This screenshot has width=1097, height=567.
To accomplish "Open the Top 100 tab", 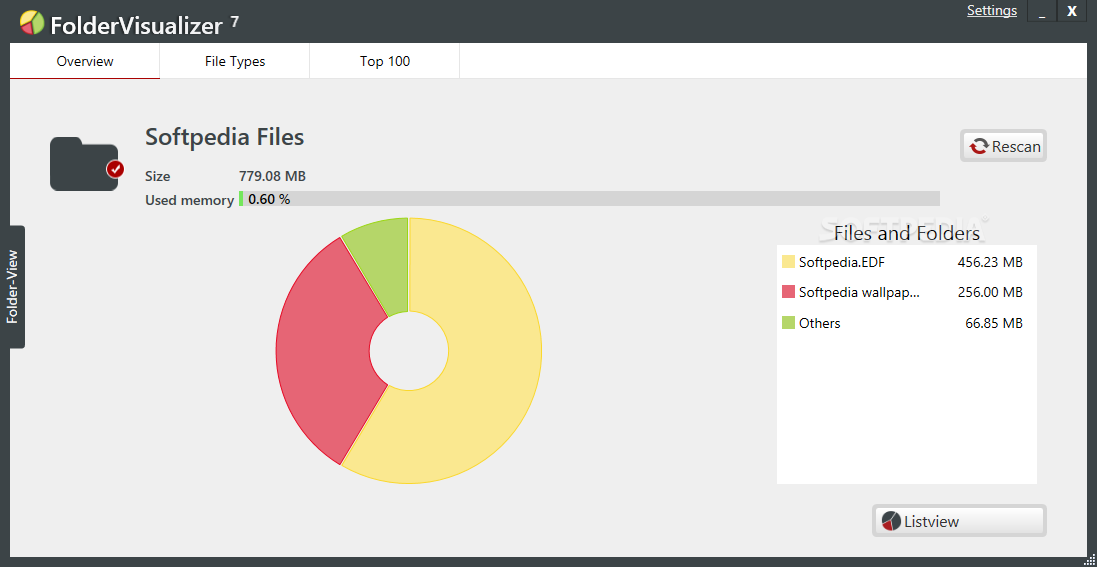I will click(385, 61).
